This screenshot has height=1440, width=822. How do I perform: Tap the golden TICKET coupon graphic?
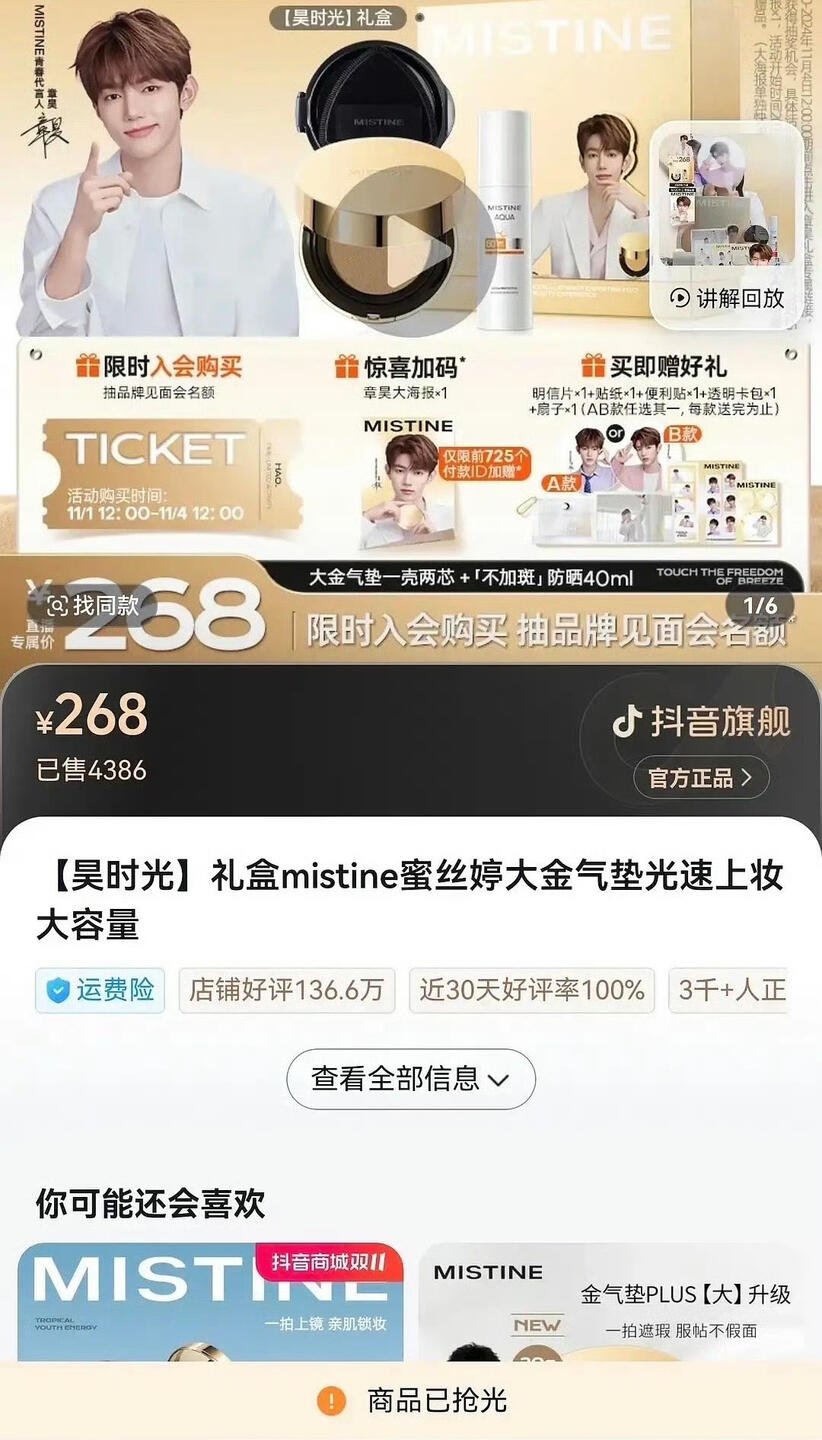(173, 474)
